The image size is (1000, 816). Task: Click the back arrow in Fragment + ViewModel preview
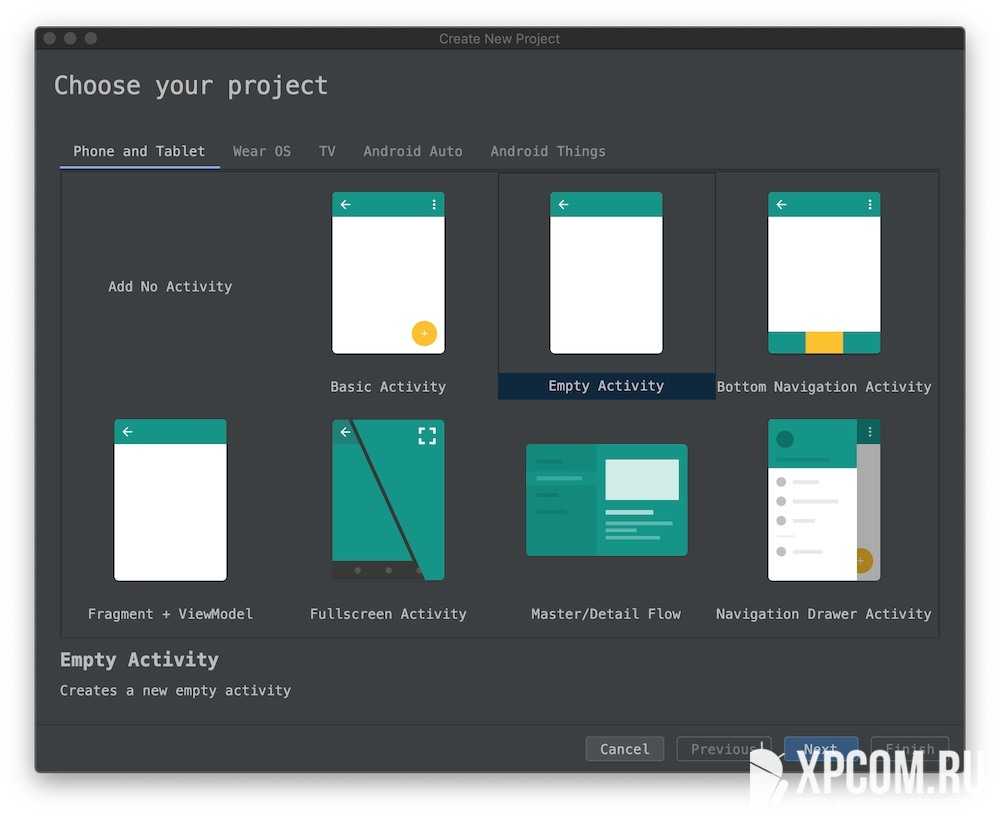click(128, 432)
